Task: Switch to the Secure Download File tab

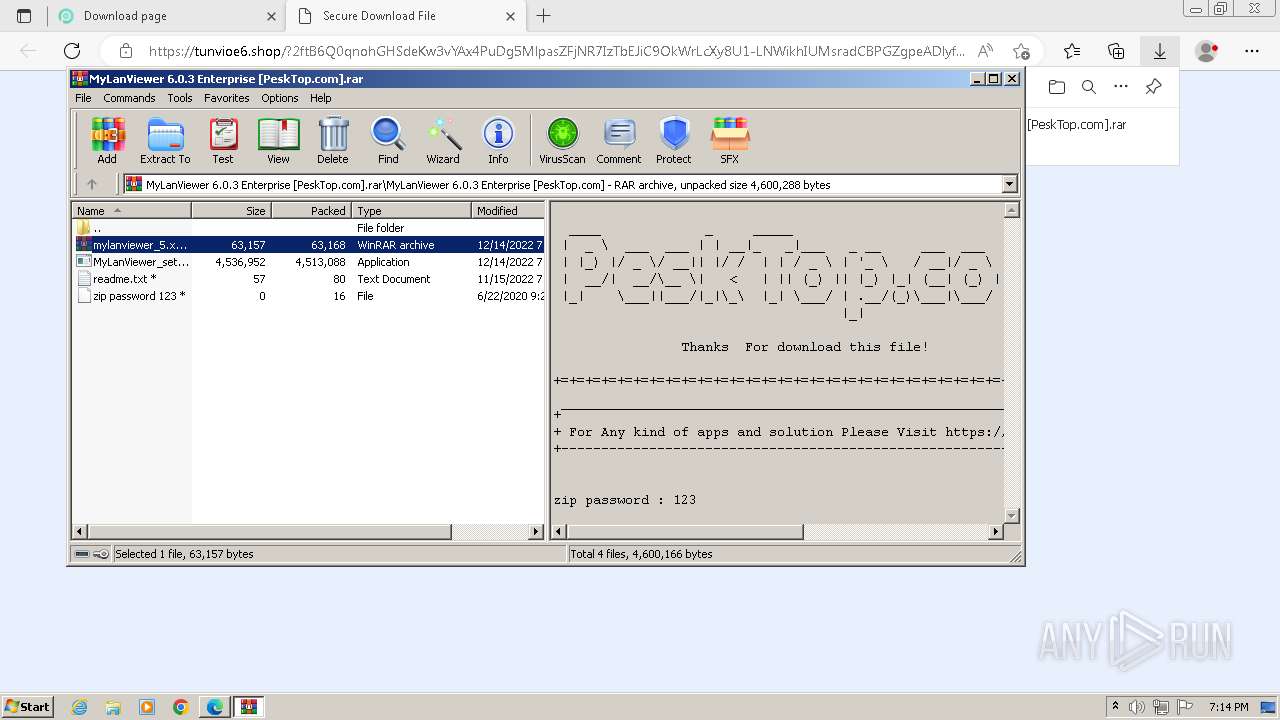Action: click(405, 16)
